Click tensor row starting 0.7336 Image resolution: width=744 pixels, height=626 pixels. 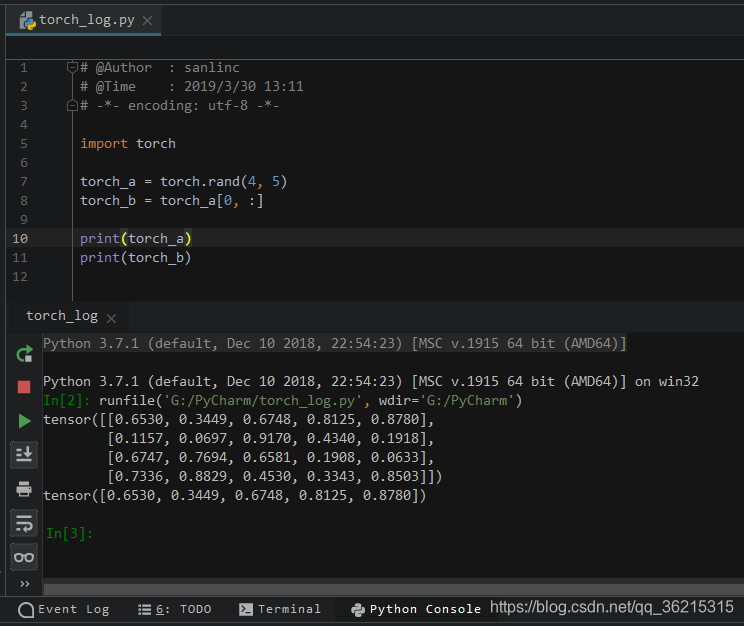point(275,477)
